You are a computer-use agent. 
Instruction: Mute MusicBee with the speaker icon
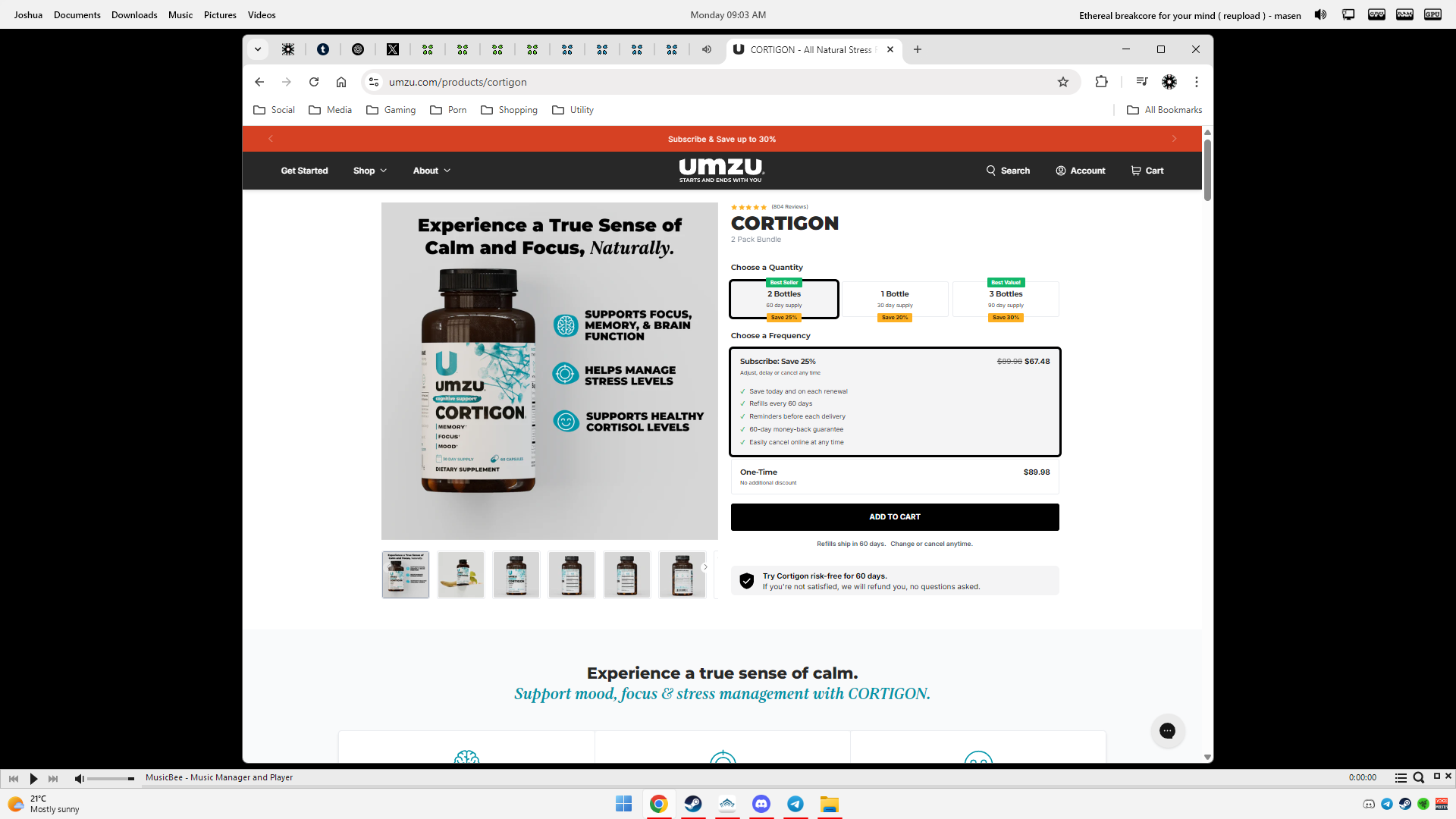79,778
